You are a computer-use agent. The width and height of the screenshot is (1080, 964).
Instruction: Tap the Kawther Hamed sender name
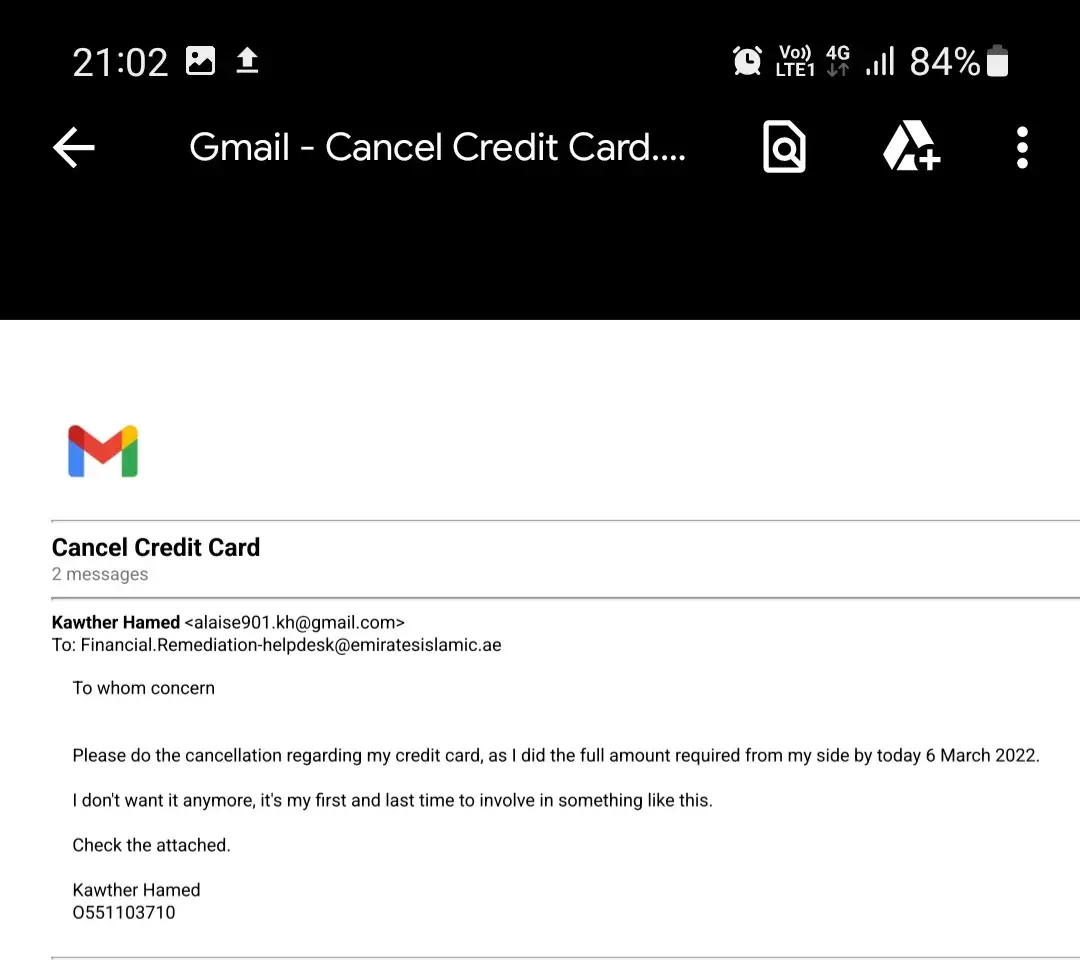(x=116, y=622)
